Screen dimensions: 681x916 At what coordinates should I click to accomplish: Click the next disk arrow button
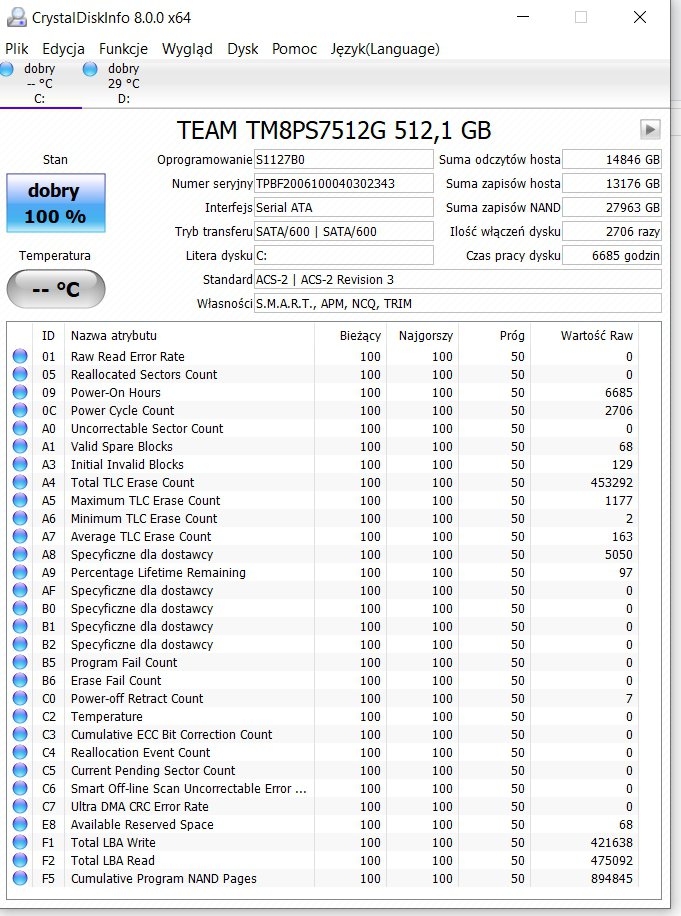point(650,129)
